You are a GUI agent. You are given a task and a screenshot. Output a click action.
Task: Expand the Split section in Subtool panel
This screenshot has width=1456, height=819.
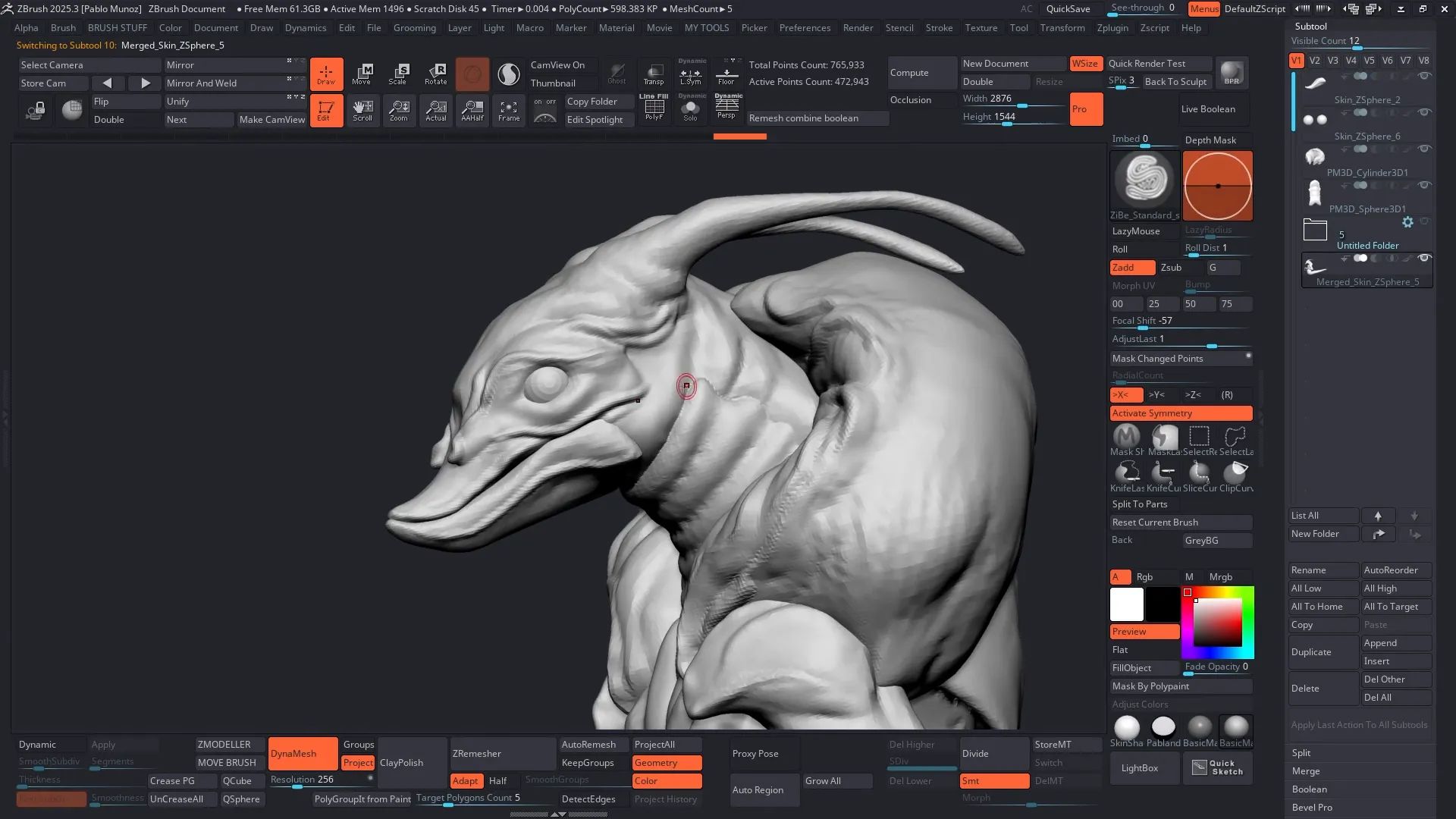click(1301, 753)
